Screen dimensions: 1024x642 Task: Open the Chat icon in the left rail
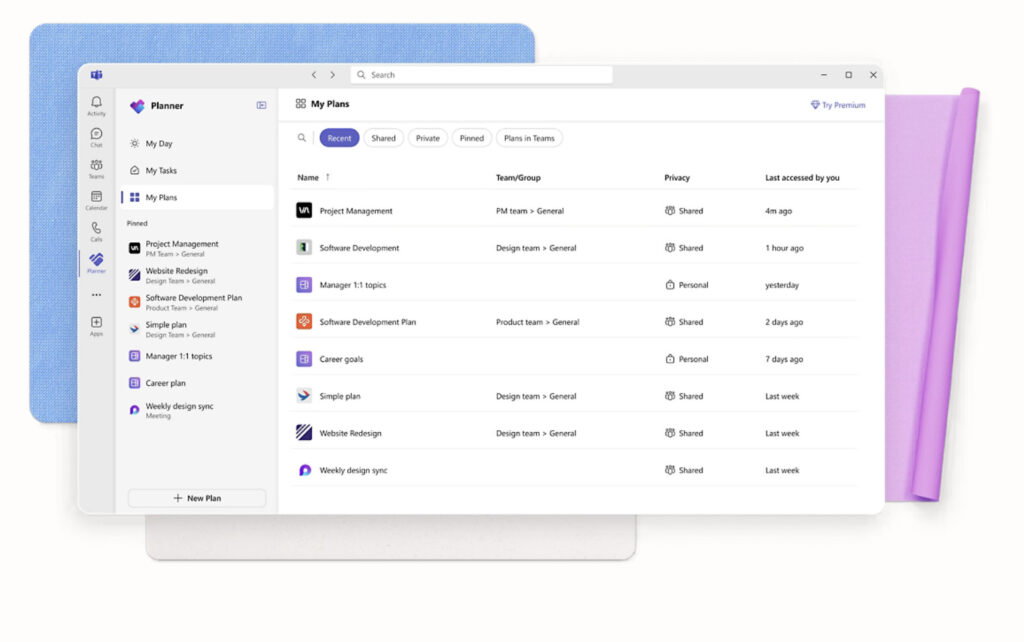pos(96,135)
